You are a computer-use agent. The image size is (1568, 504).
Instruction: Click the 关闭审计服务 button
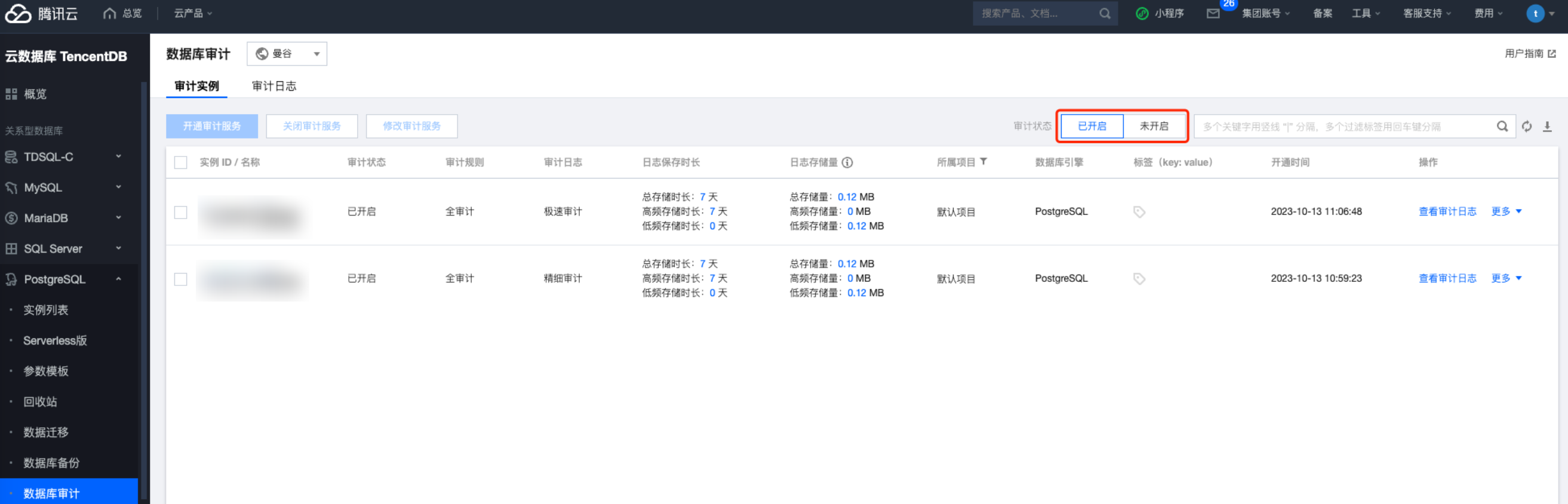(312, 126)
